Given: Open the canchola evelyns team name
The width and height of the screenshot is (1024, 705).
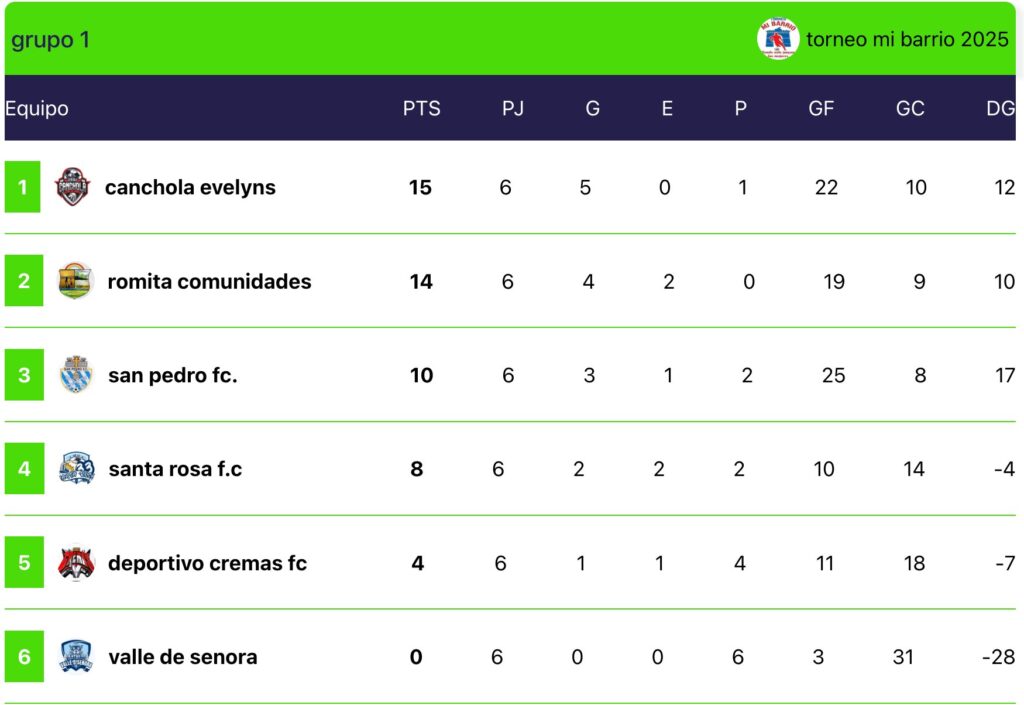Looking at the screenshot, I should (190, 187).
